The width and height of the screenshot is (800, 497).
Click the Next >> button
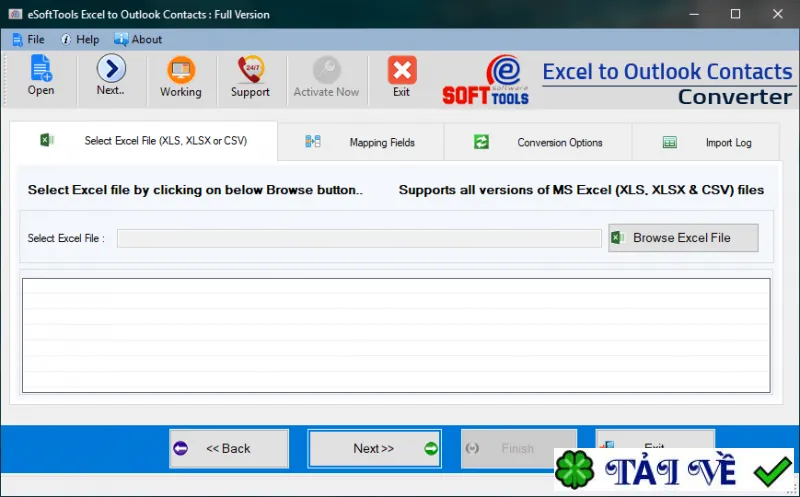pos(374,449)
